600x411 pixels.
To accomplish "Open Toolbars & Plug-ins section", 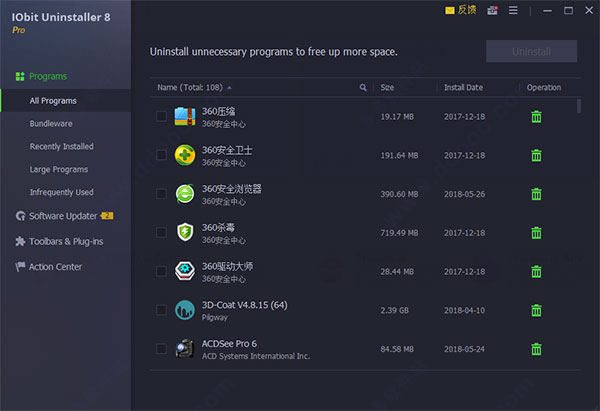I will pos(66,241).
